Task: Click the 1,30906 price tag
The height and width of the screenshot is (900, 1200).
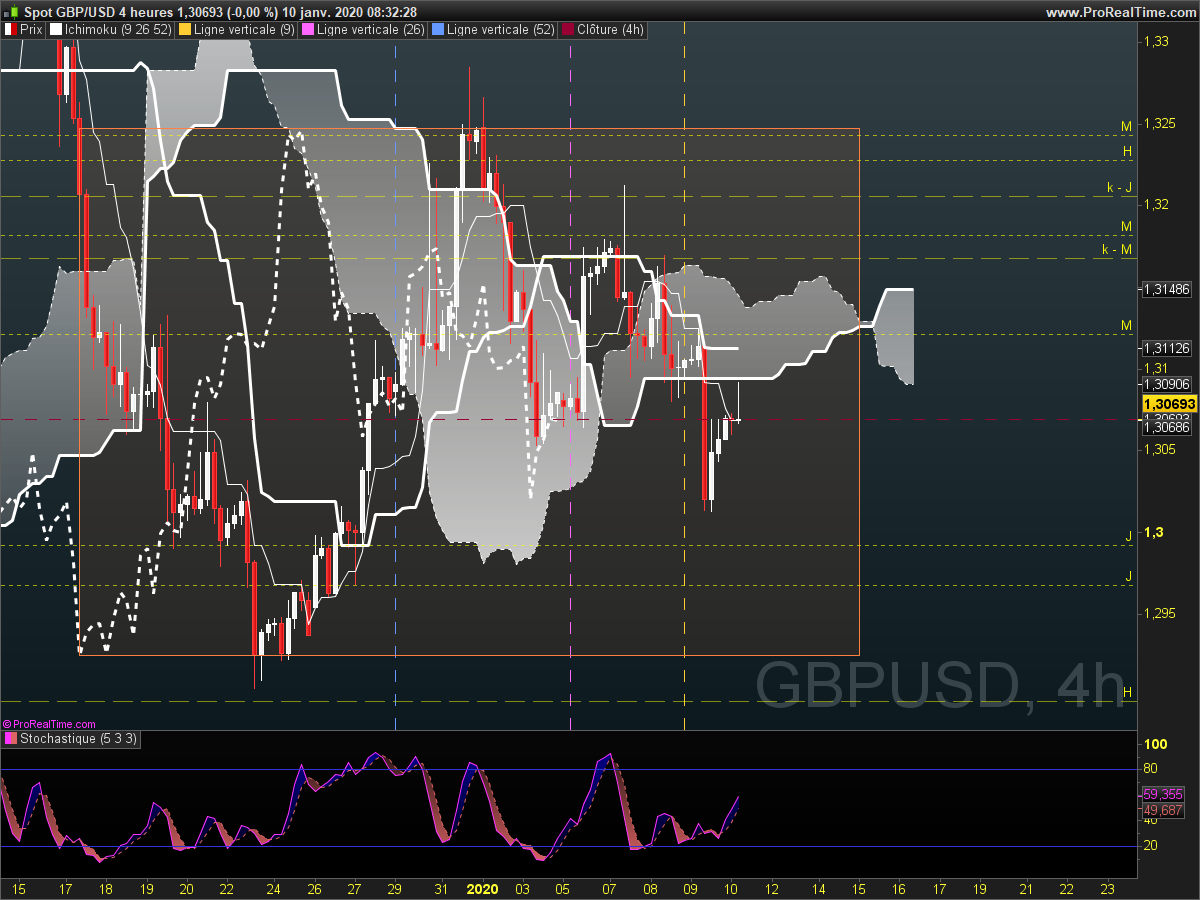Action: point(1166,384)
